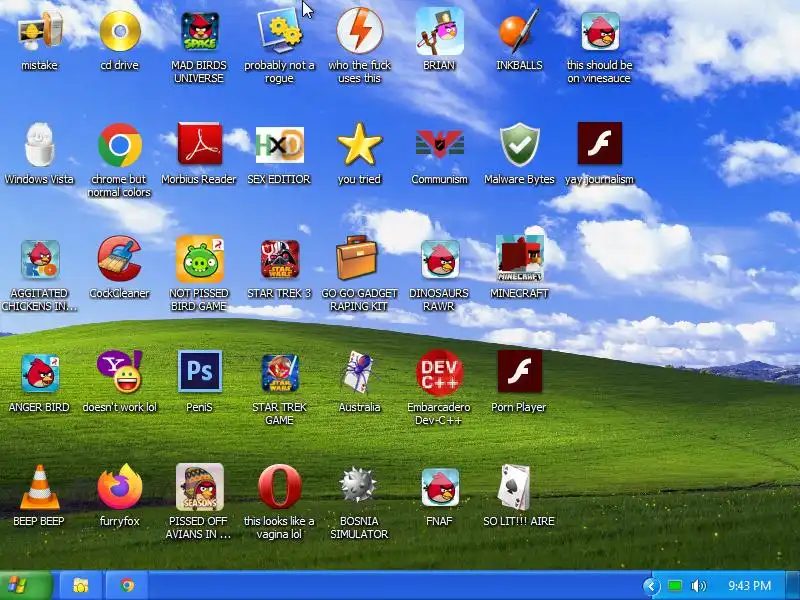Open the 'mistake' computer shortcut

tap(40, 31)
